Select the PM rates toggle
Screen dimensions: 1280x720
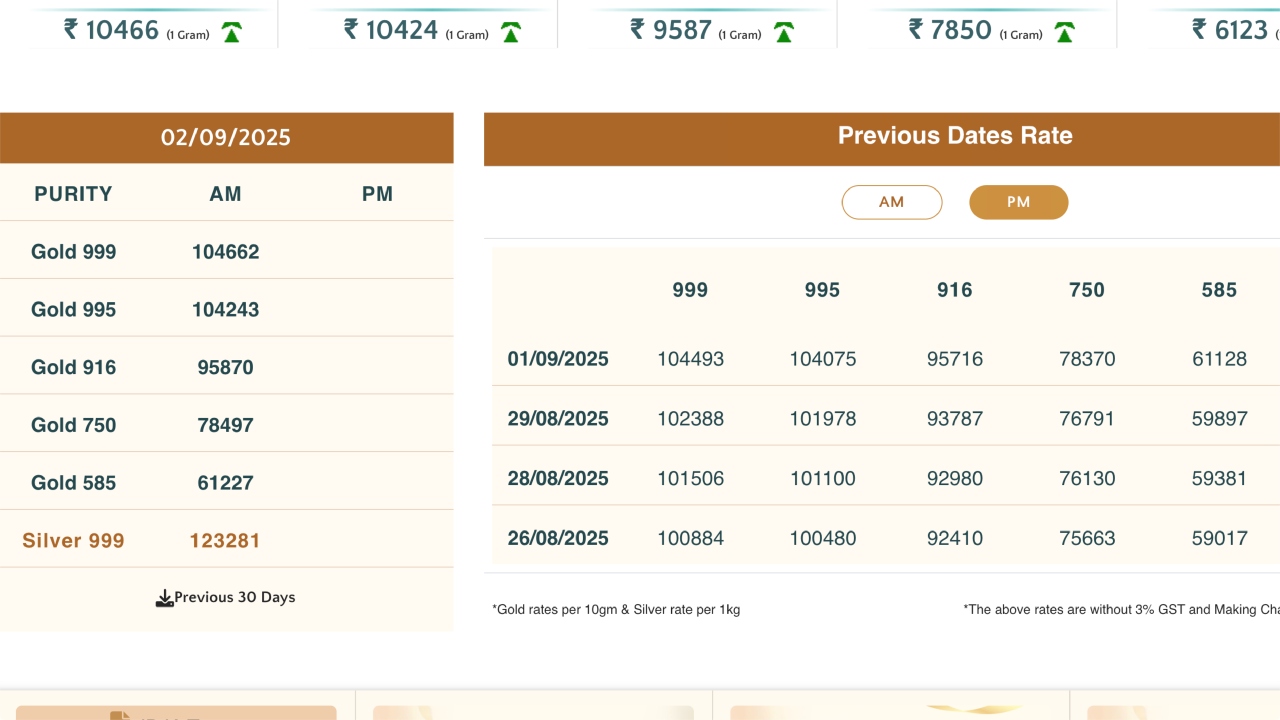click(1018, 202)
